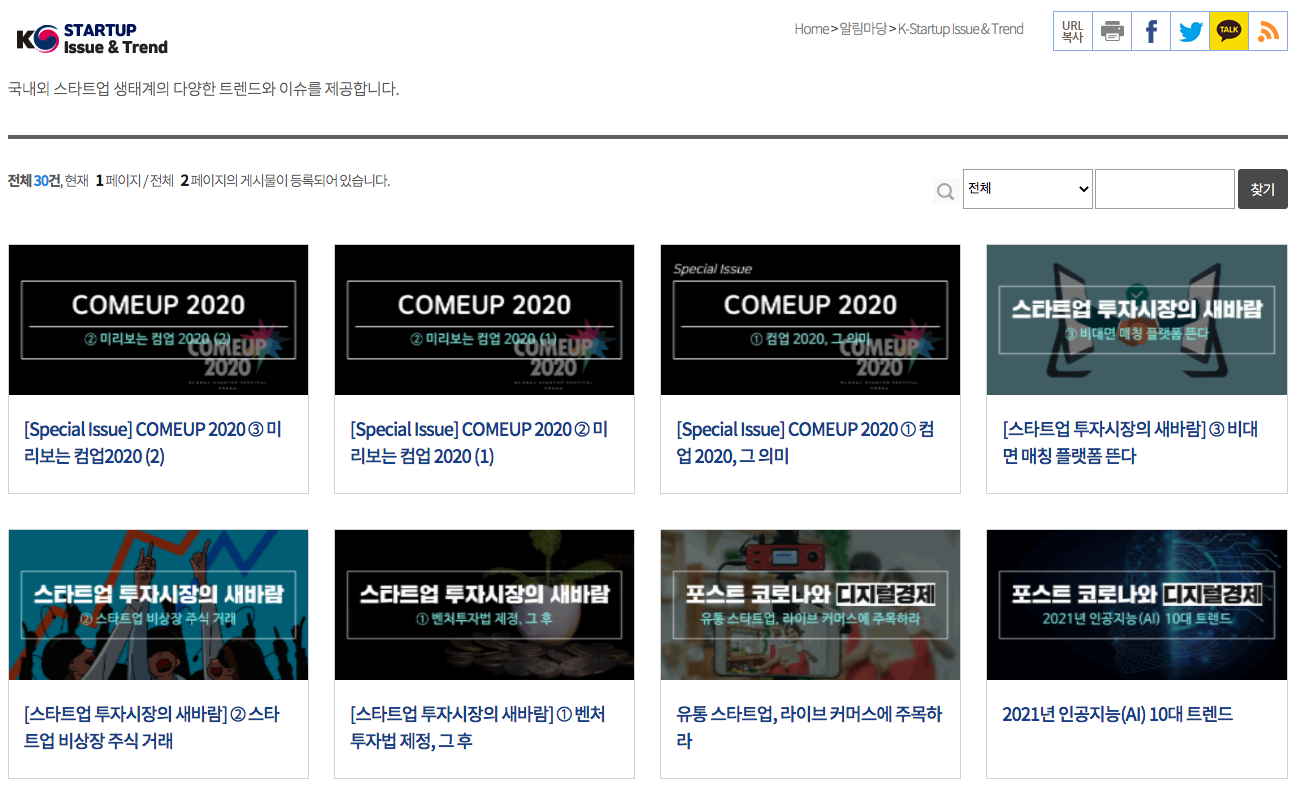
Task: Open article title 유통 스타트업, 라이브 커머스에 주목하라
Action: 809,728
